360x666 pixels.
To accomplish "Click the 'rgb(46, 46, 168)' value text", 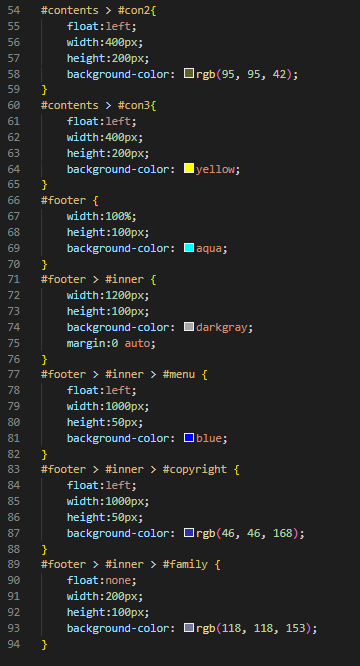I will (248, 533).
